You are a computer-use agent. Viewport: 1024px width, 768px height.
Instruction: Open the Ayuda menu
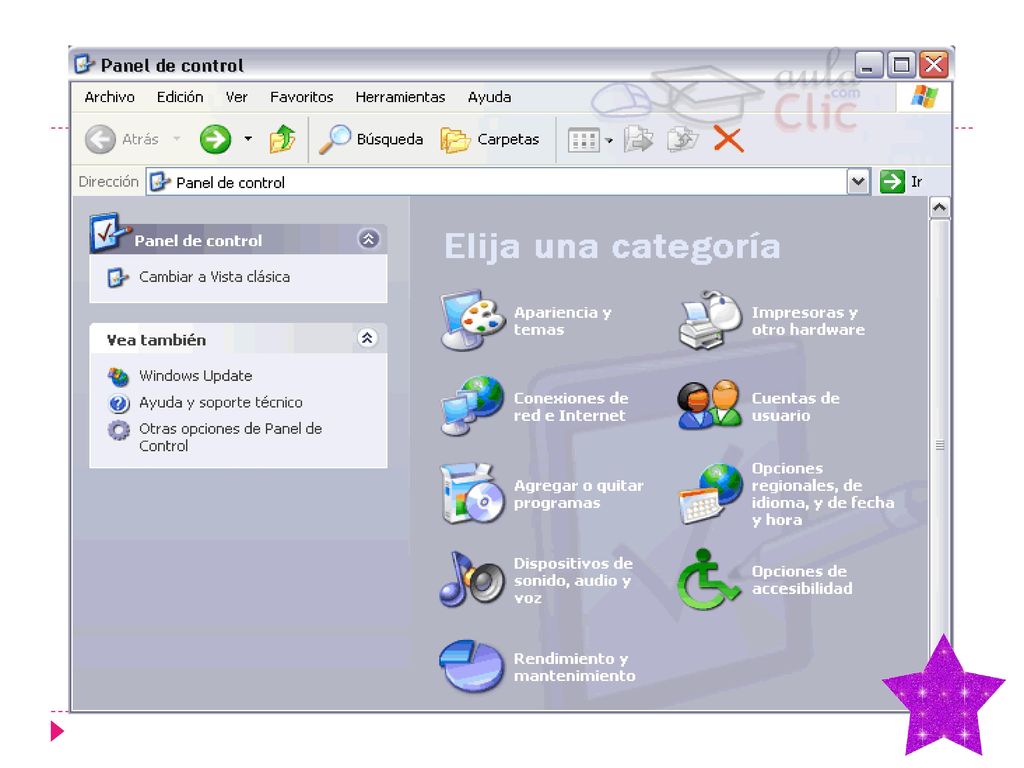(489, 97)
